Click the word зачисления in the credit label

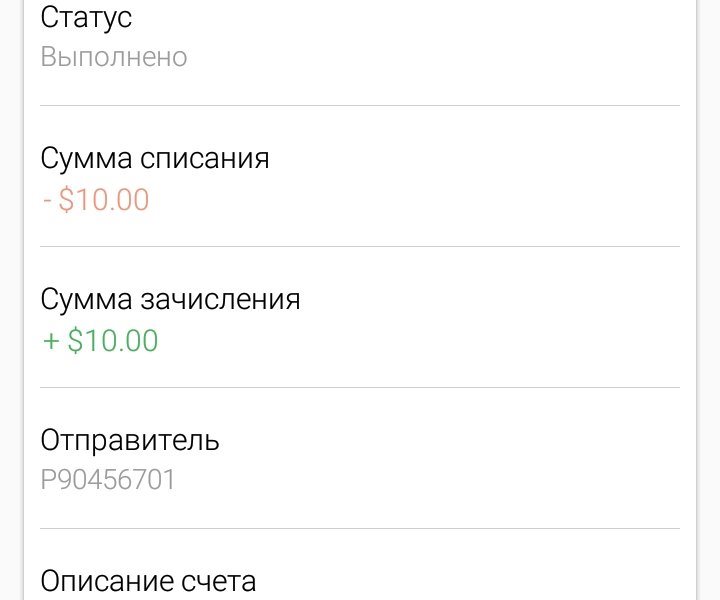click(x=220, y=300)
